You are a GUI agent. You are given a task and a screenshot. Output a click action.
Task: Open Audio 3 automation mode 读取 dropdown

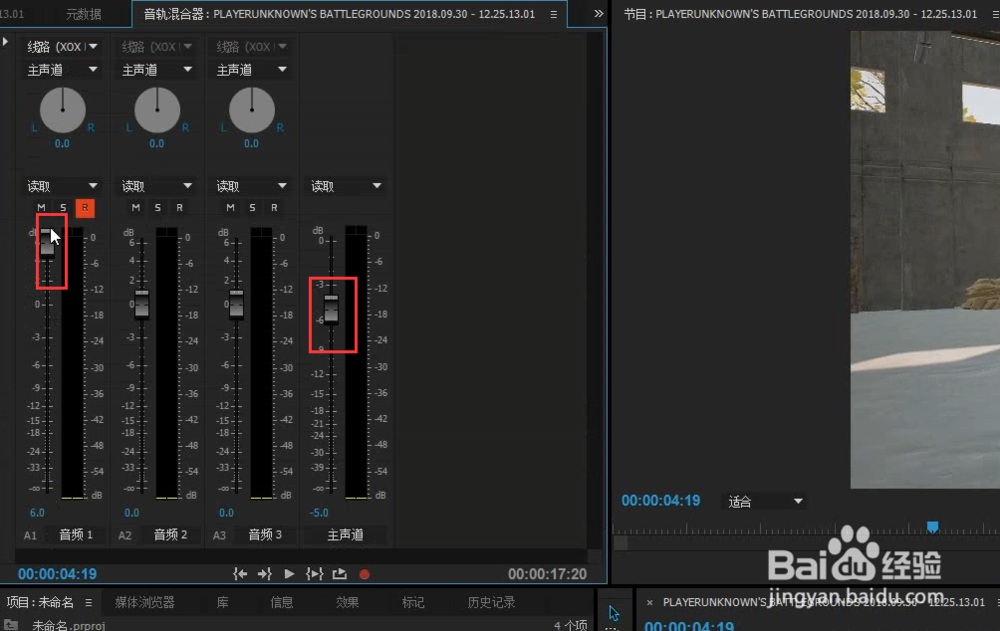pyautogui.click(x=251, y=186)
